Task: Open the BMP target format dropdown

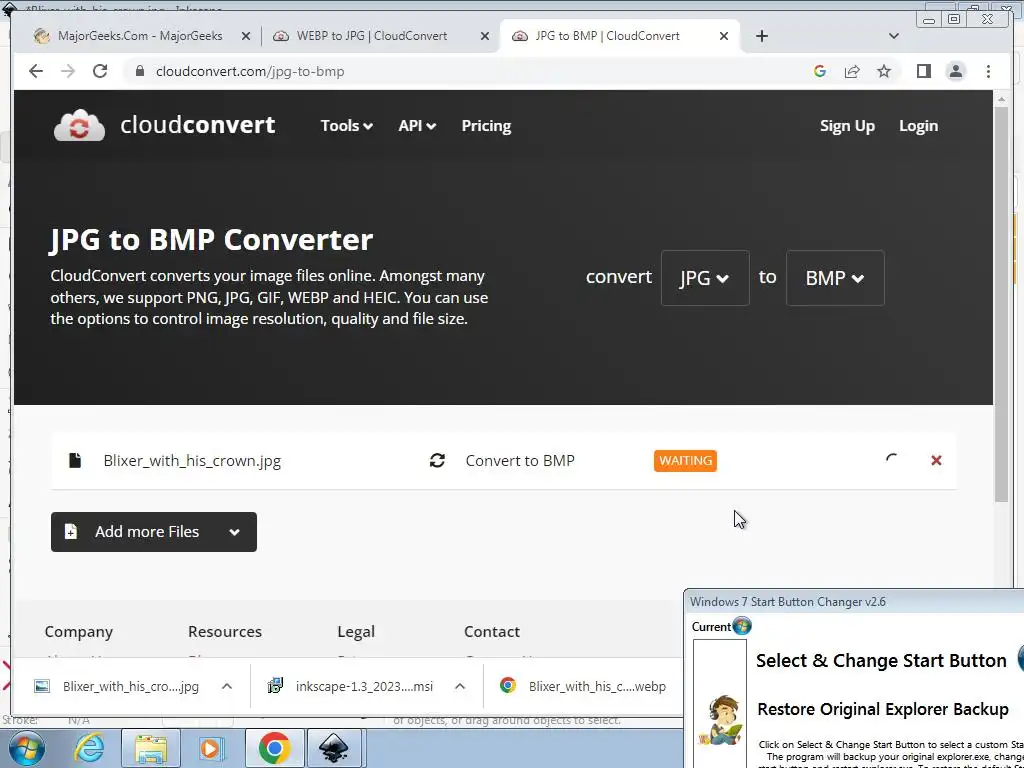Action: coord(835,278)
